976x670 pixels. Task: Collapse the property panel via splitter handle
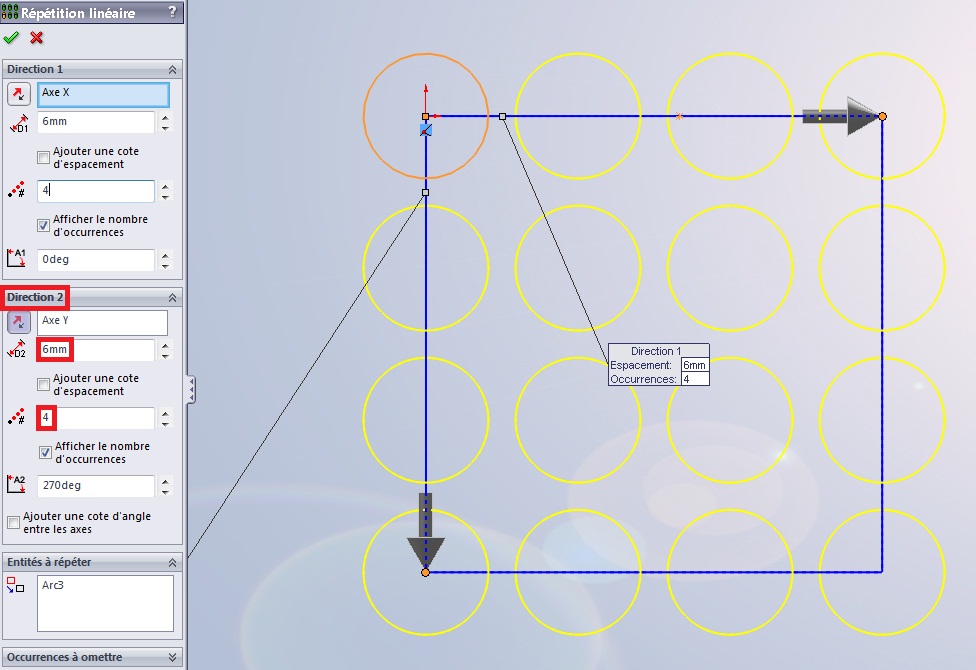click(x=190, y=388)
